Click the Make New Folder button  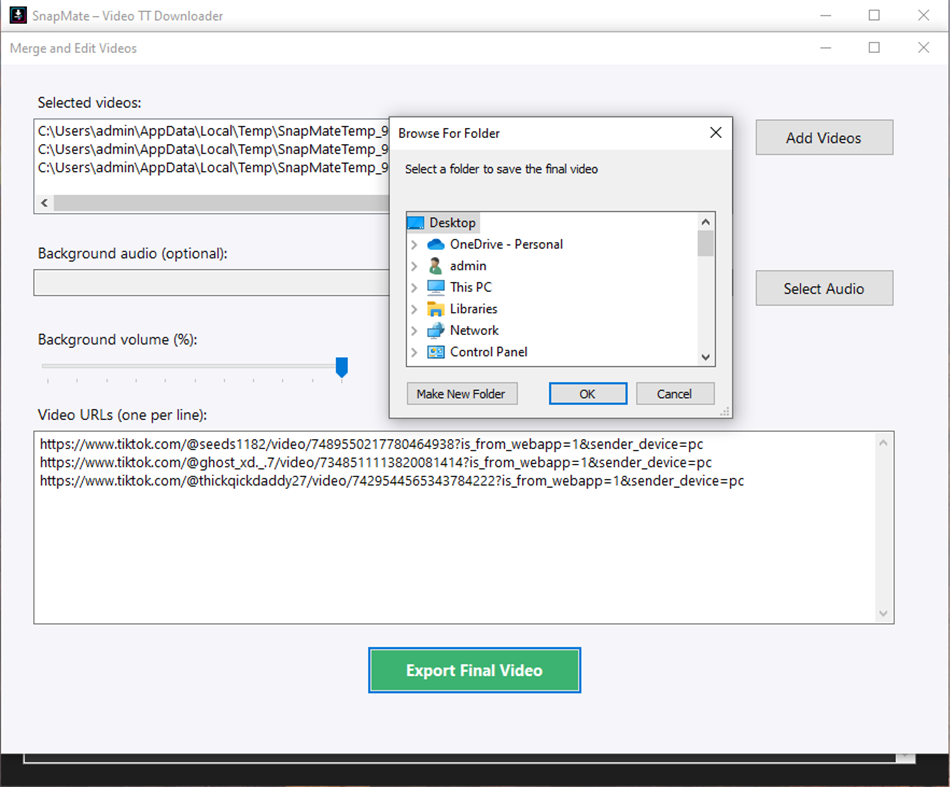(461, 393)
